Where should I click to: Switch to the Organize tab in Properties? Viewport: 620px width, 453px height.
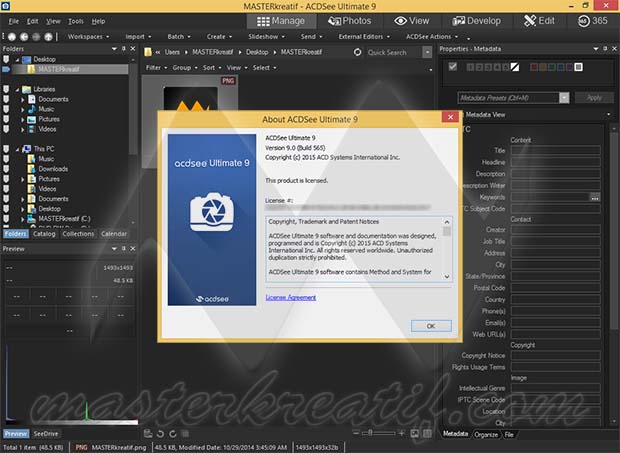tap(486, 434)
